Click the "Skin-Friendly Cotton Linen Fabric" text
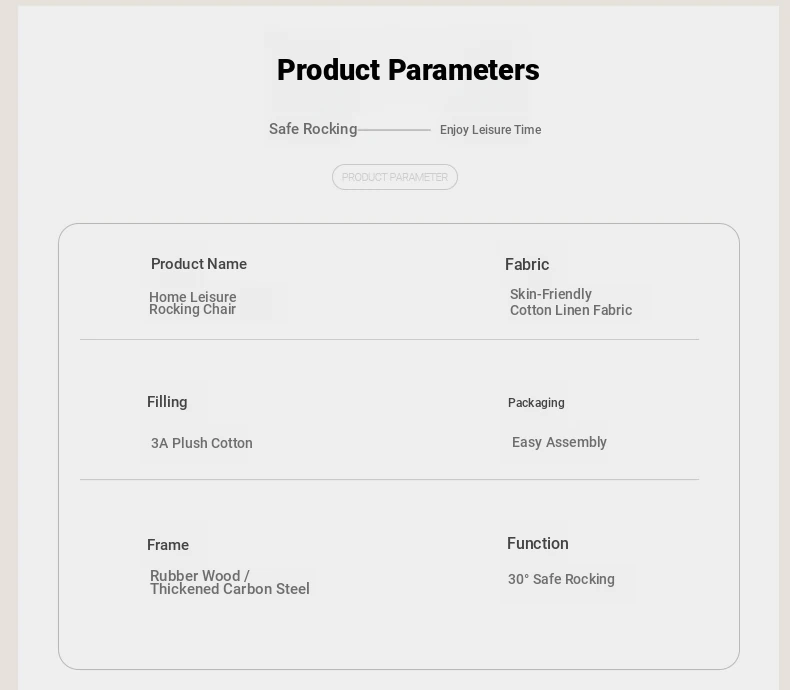Screen dimensions: 790x690 click(x=571, y=302)
